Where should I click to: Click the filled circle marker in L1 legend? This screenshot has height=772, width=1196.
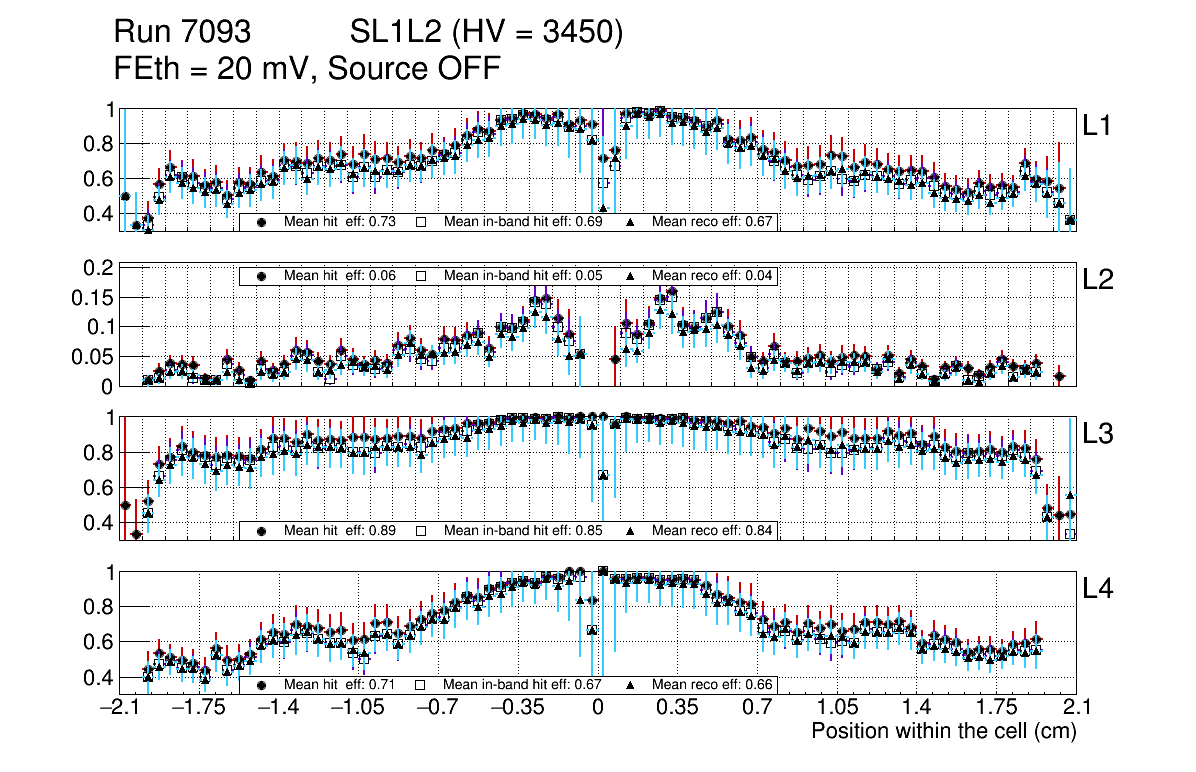click(x=262, y=222)
